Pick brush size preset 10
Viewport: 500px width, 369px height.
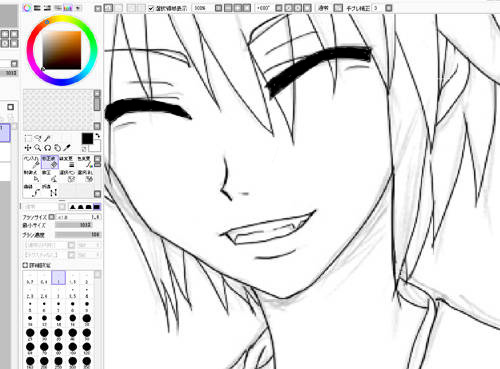30,321
